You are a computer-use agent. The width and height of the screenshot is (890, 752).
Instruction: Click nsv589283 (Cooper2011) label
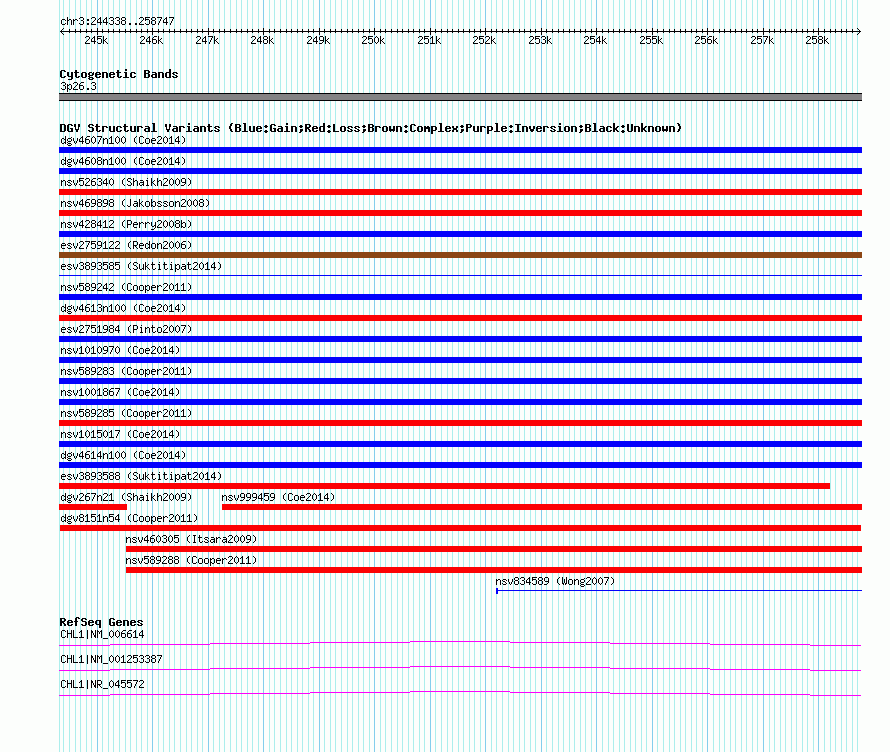(x=126, y=371)
